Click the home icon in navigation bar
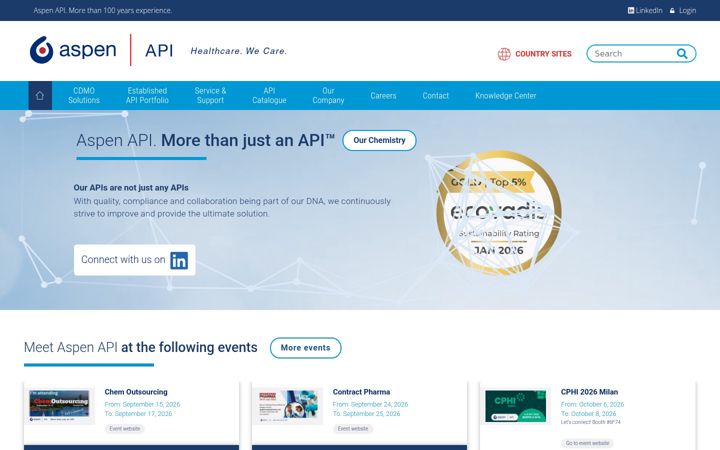The width and height of the screenshot is (720, 450). (40, 96)
